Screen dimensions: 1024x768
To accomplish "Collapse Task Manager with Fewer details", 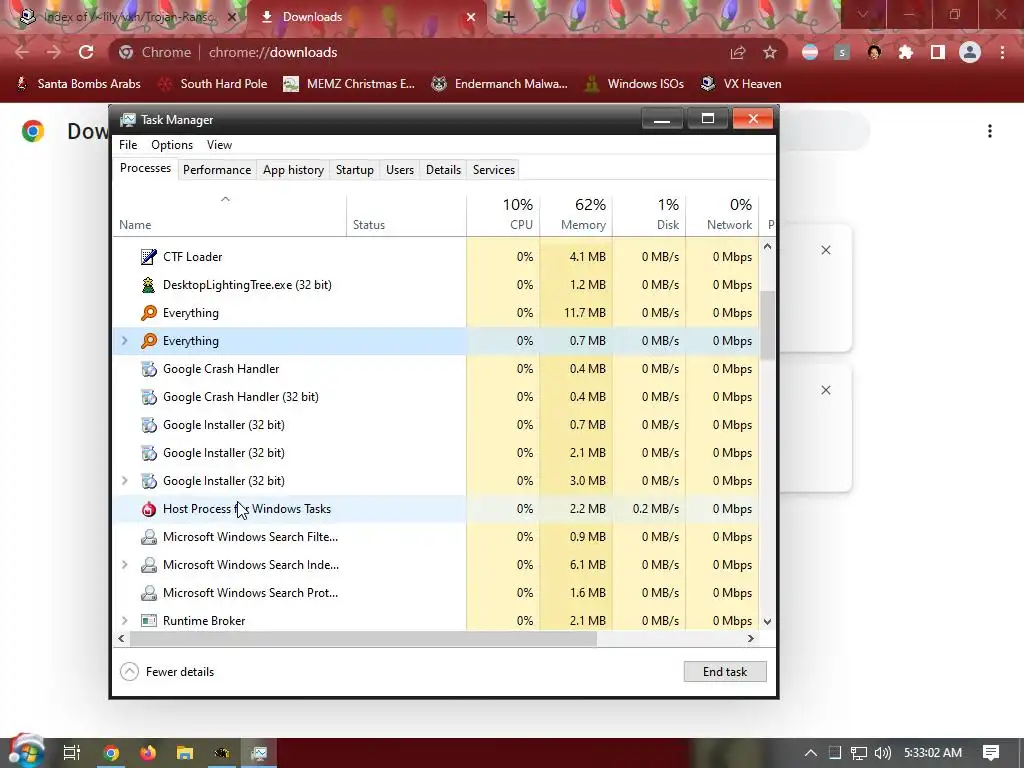I will 167,671.
